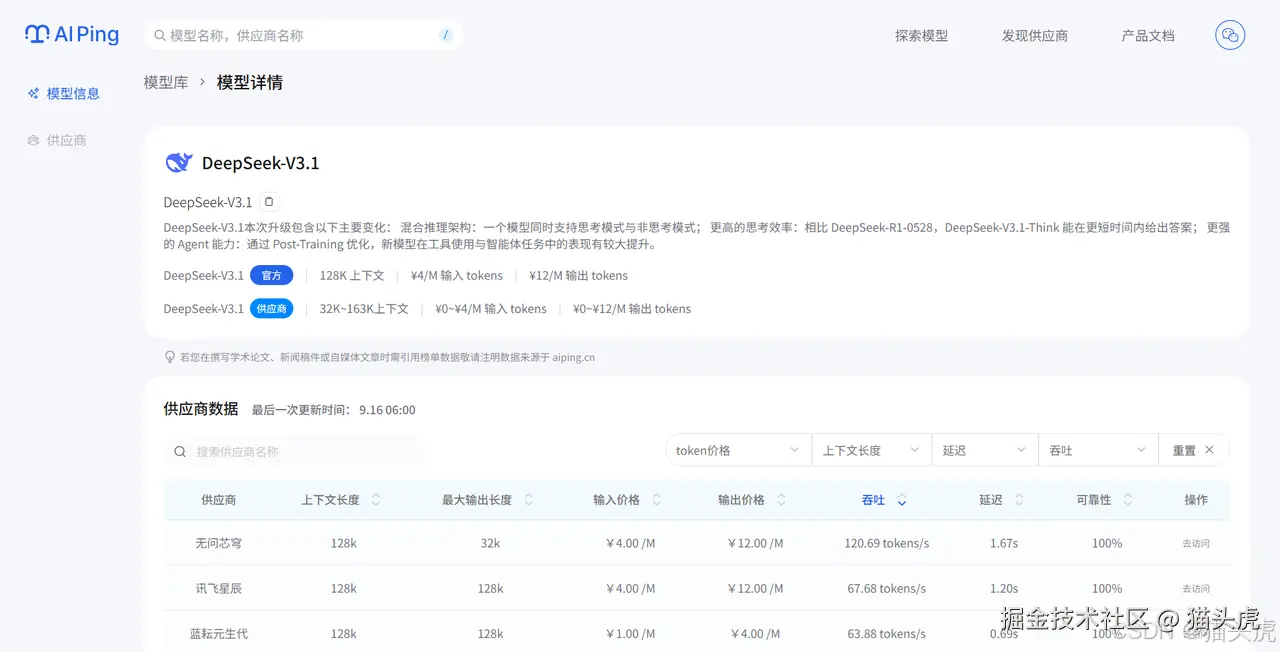Click the 操作 column header
Viewport: 1280px width, 652px height.
click(x=1196, y=500)
